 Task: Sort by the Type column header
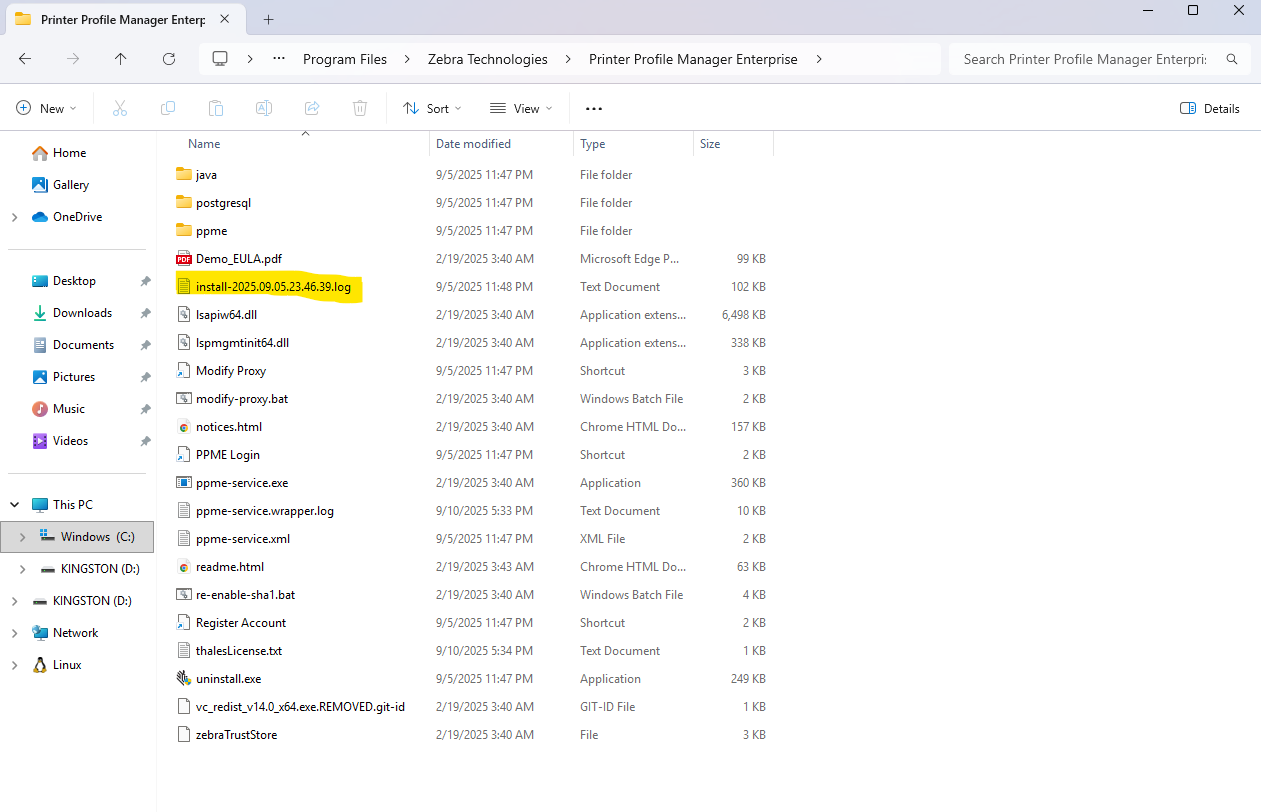click(x=593, y=144)
